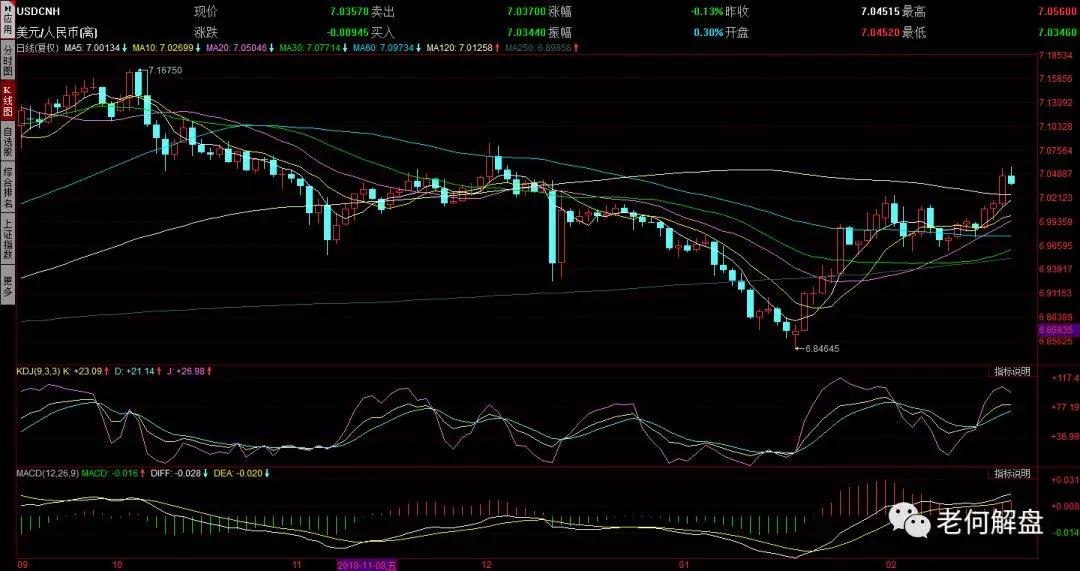Click the 卖出 price 7.03700

[x=526, y=12]
